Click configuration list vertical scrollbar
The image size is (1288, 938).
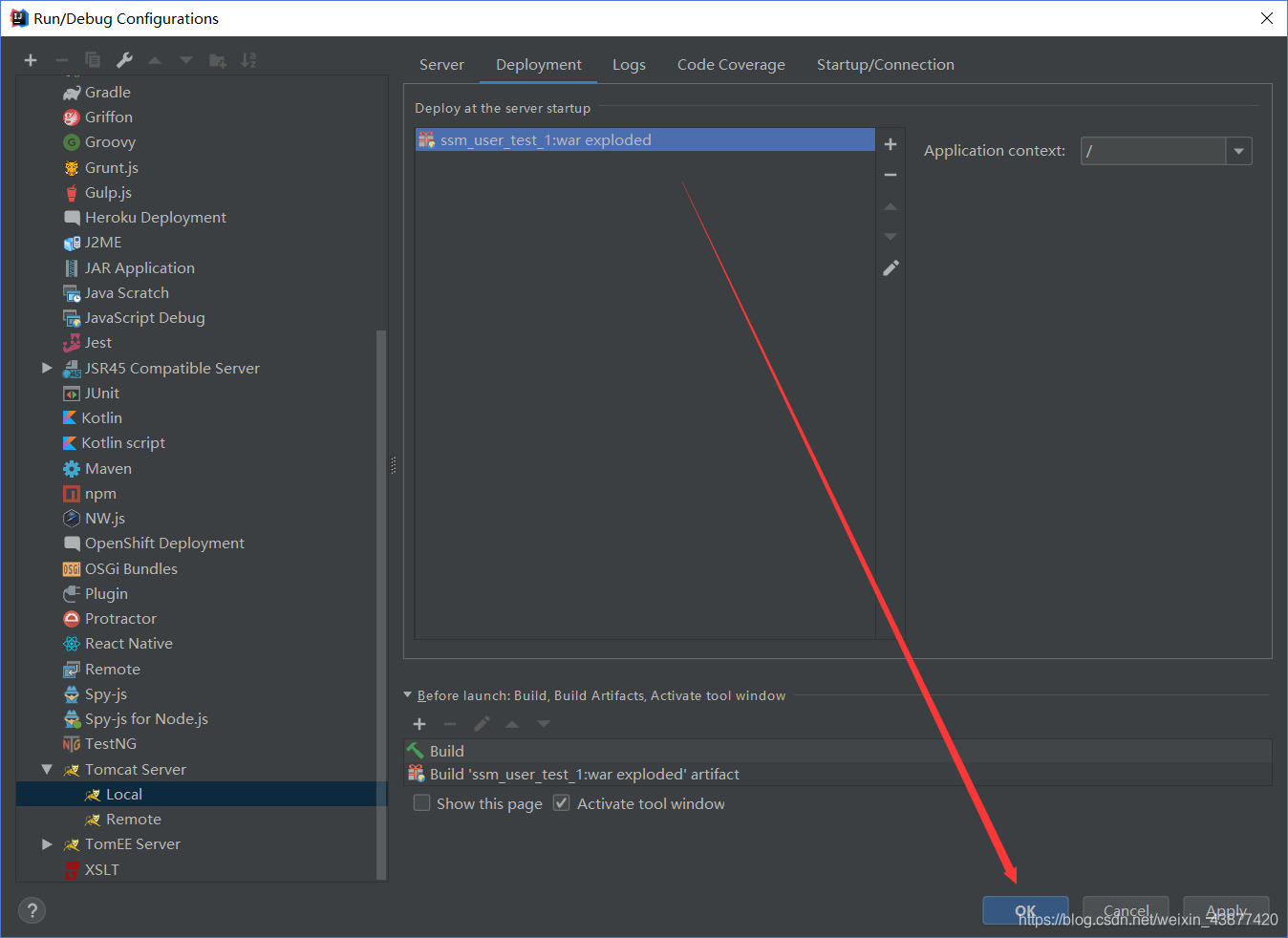[x=382, y=604]
